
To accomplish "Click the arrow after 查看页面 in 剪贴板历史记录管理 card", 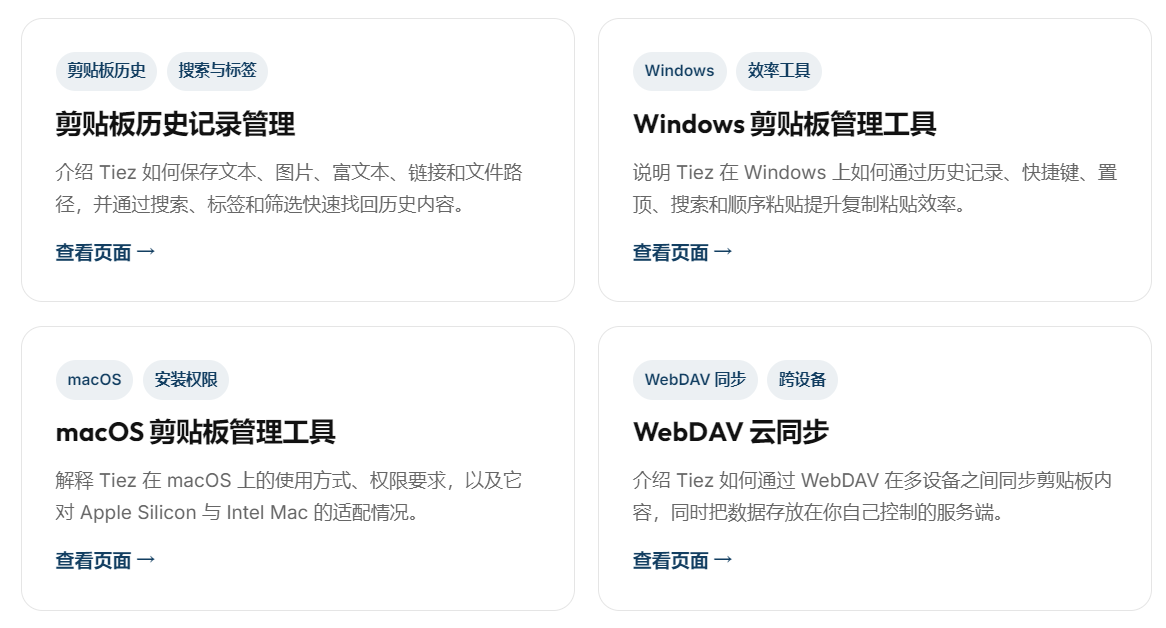I will point(146,252).
